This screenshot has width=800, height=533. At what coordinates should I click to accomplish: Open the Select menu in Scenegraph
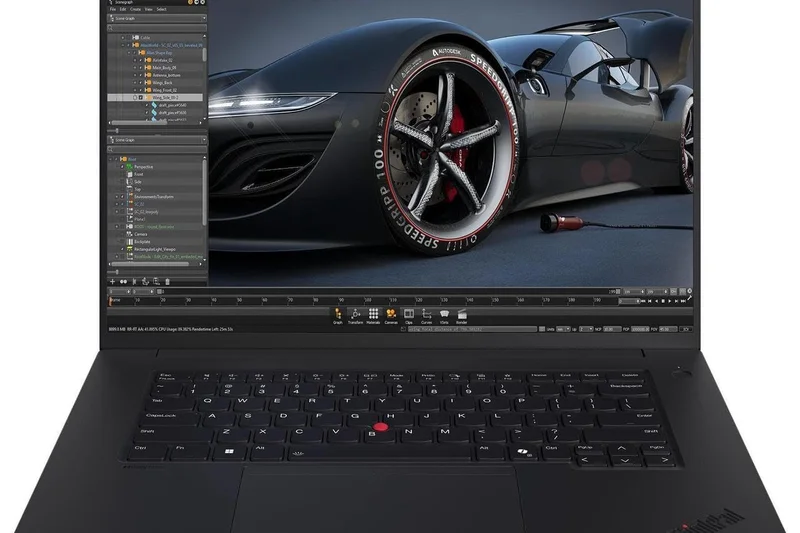point(161,10)
